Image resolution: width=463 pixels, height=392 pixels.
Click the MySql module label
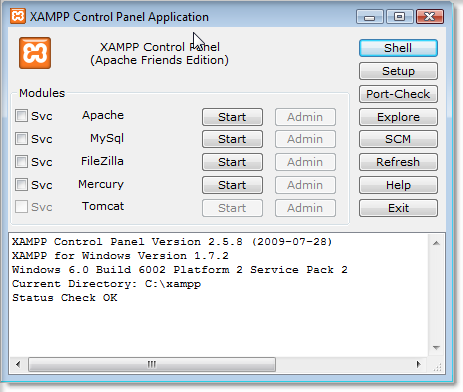pyautogui.click(x=107, y=138)
